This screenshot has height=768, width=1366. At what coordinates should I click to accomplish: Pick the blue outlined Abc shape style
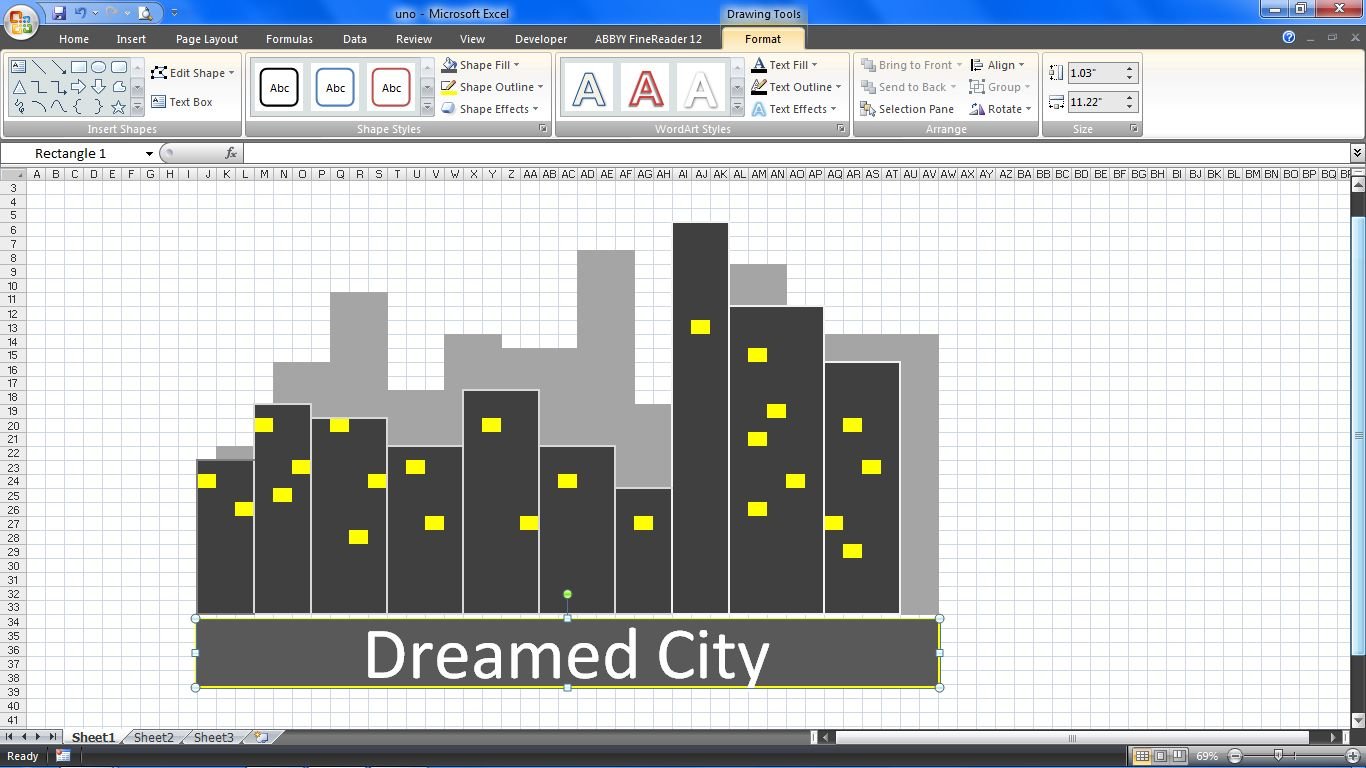[x=336, y=88]
